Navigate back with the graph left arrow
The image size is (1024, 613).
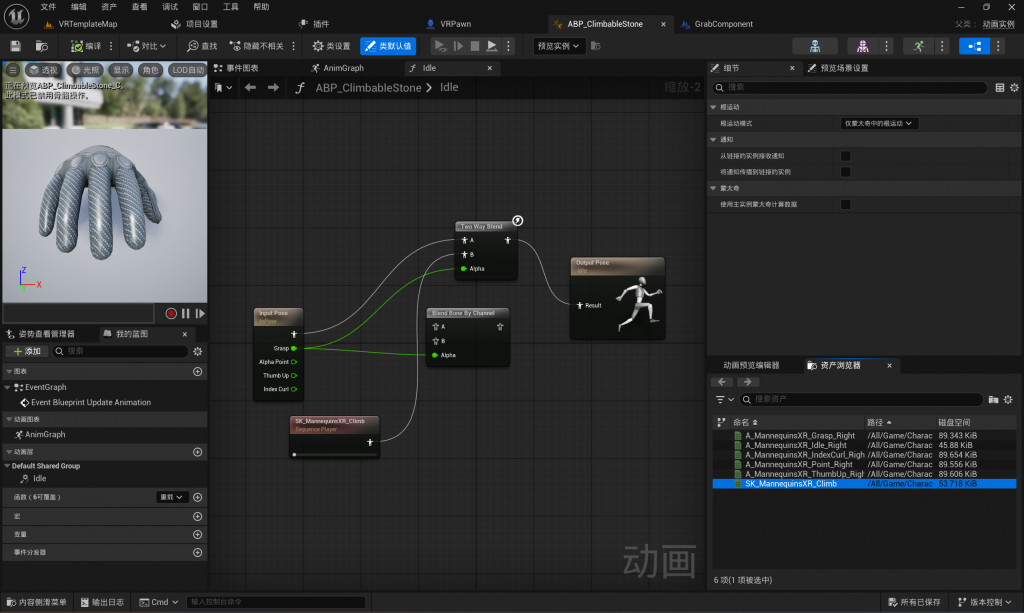pos(250,88)
